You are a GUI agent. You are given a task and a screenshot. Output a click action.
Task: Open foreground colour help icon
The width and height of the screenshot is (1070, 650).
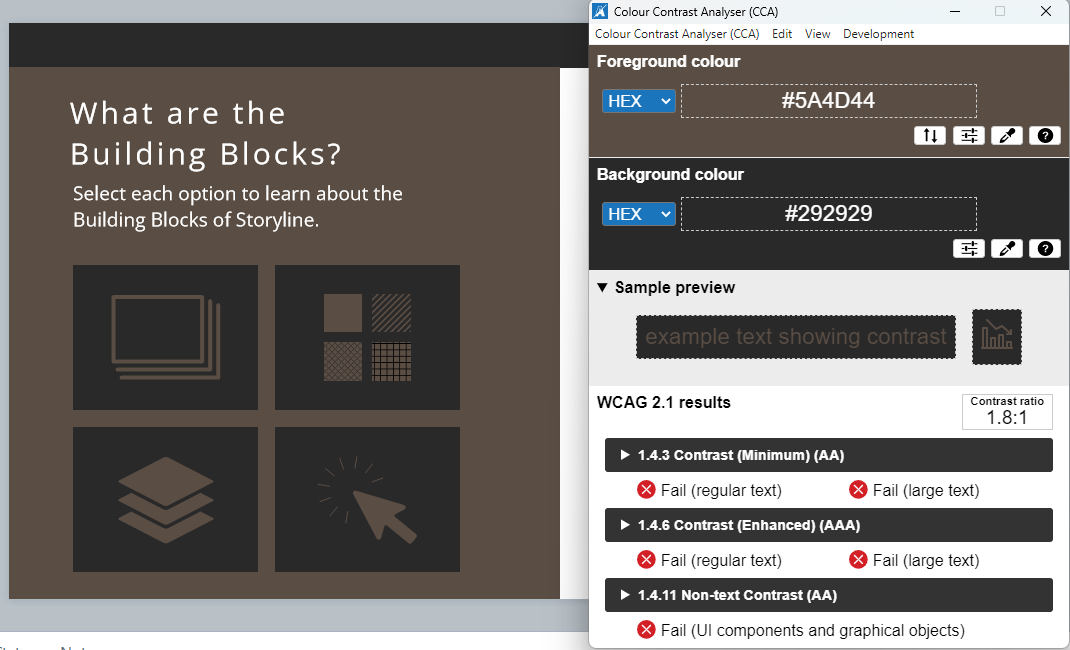tap(1045, 135)
